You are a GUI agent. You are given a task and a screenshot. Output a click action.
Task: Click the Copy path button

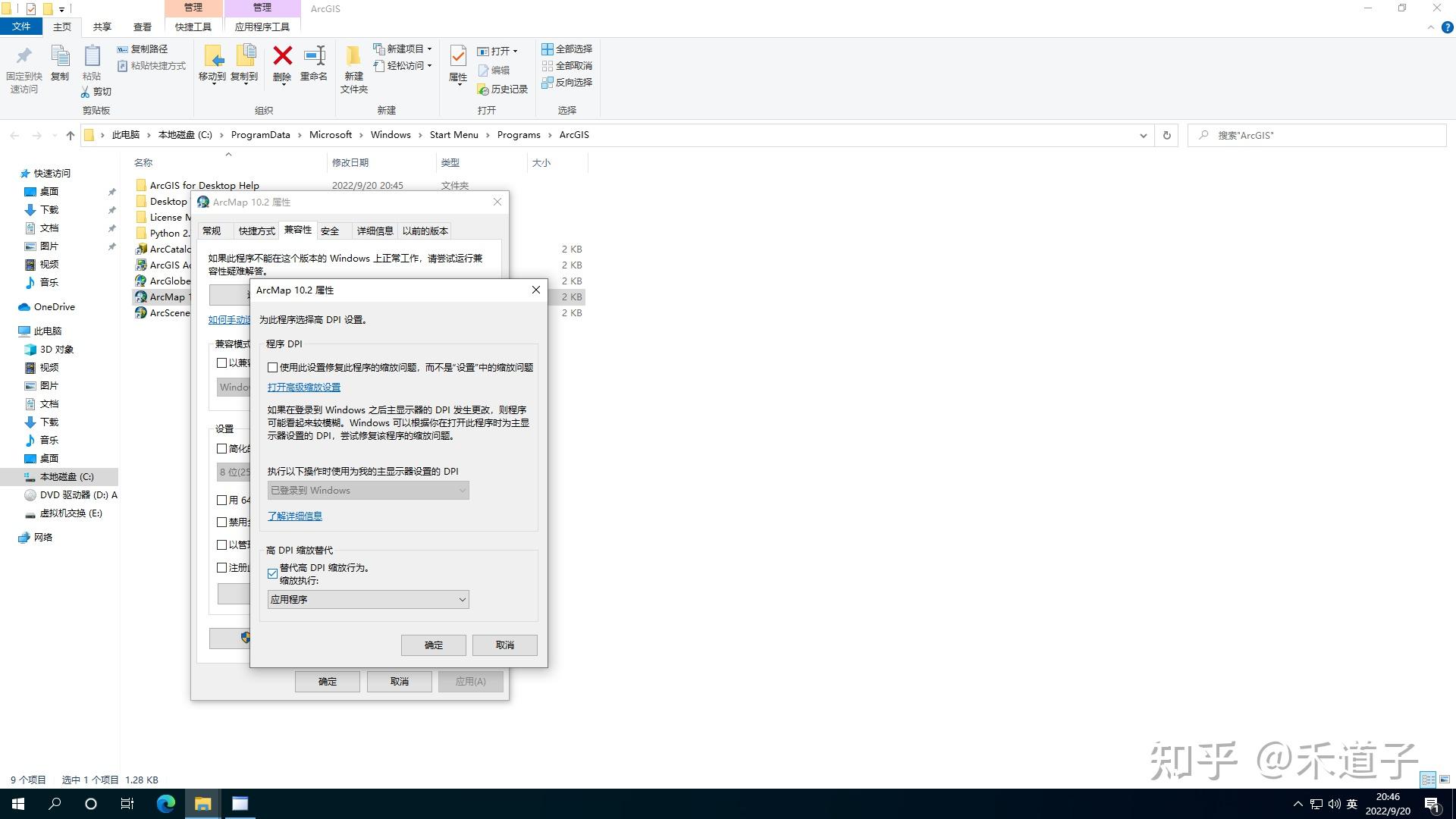click(143, 49)
